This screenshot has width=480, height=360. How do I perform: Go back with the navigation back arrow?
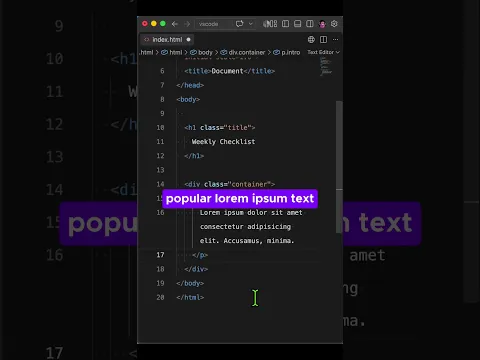pyautogui.click(x=175, y=24)
